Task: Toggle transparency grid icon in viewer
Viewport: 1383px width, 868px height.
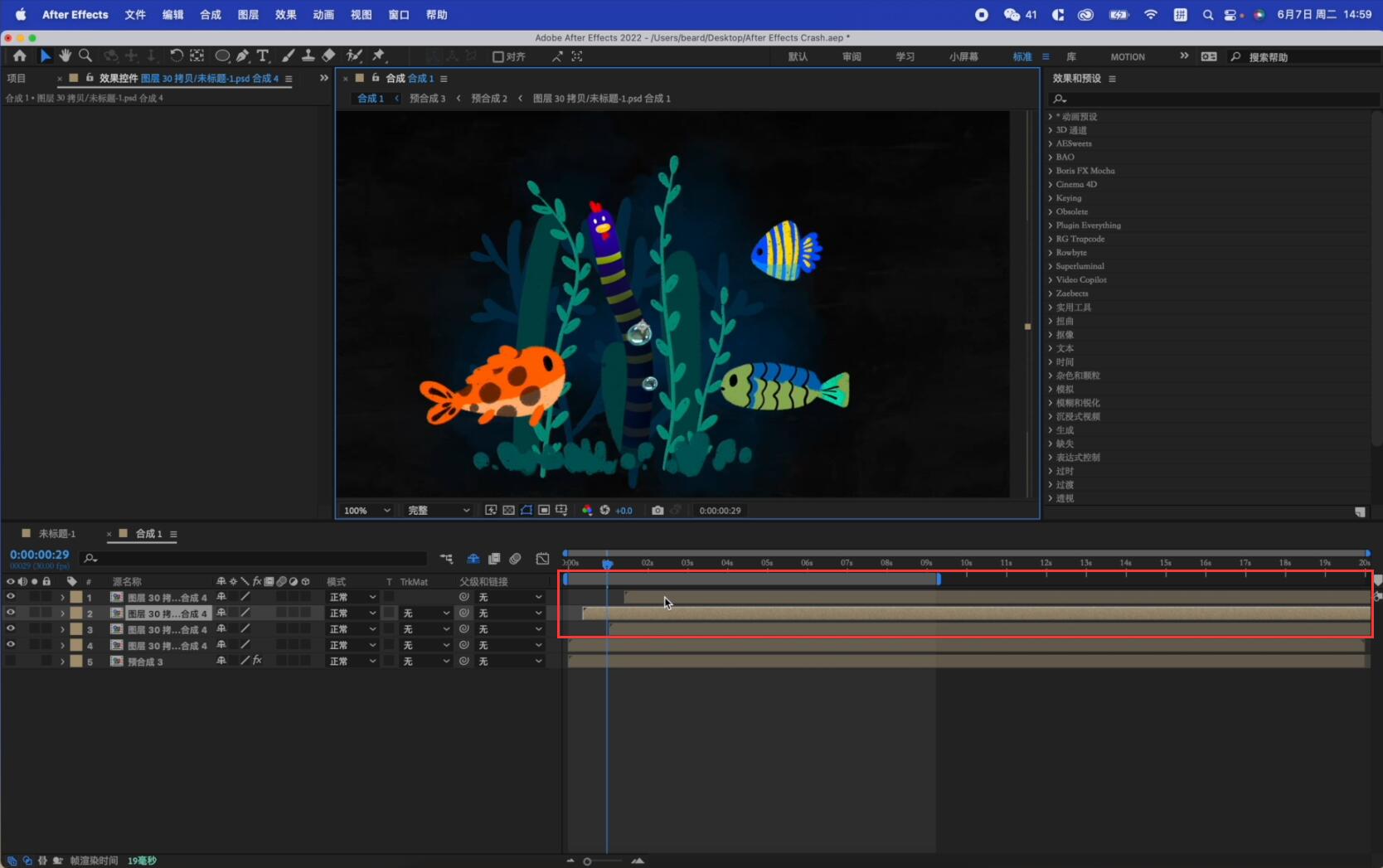Action: (x=508, y=511)
